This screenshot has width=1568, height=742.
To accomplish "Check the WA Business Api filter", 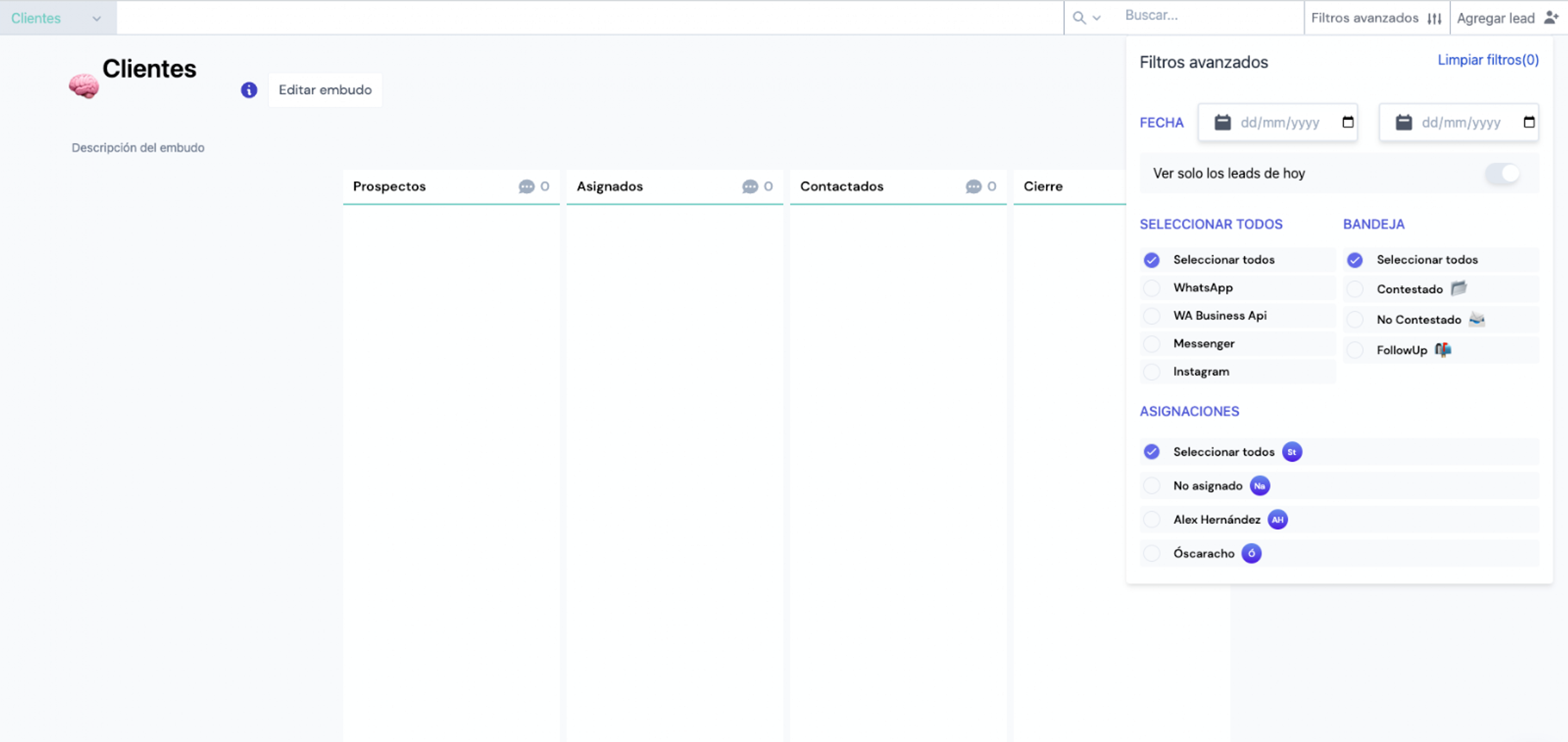I will [1151, 316].
